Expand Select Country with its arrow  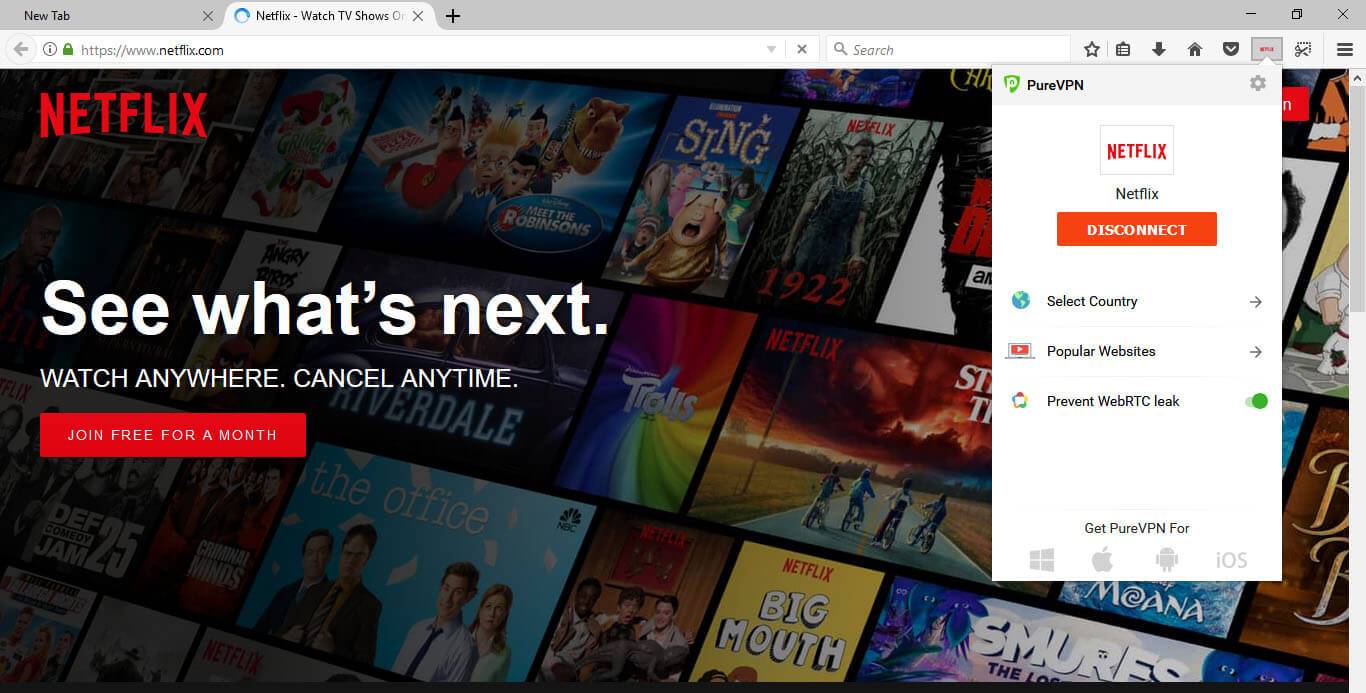click(x=1256, y=302)
